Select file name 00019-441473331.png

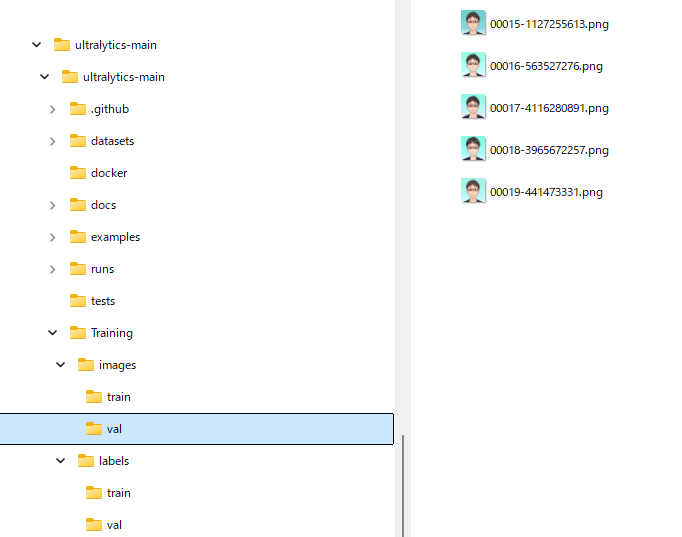pos(546,193)
